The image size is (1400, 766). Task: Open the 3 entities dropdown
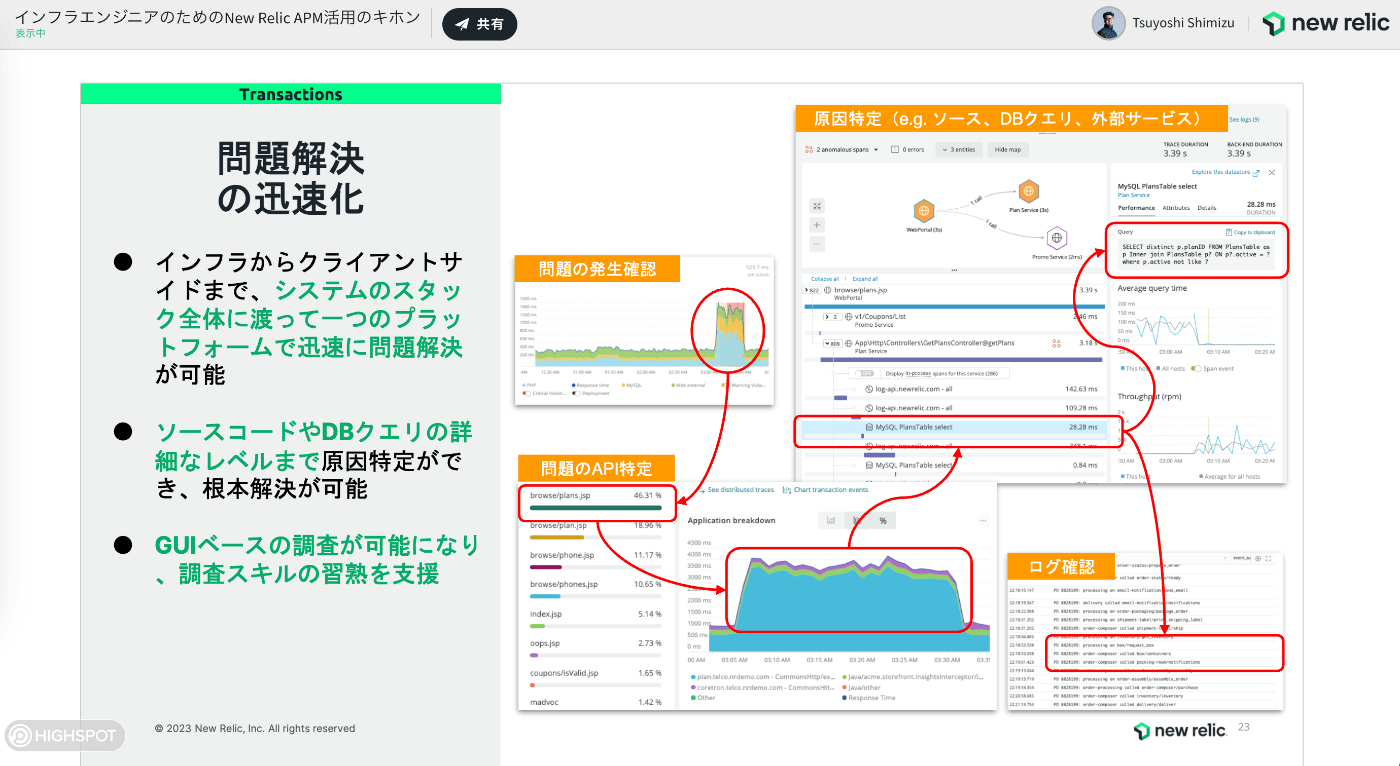click(x=958, y=149)
